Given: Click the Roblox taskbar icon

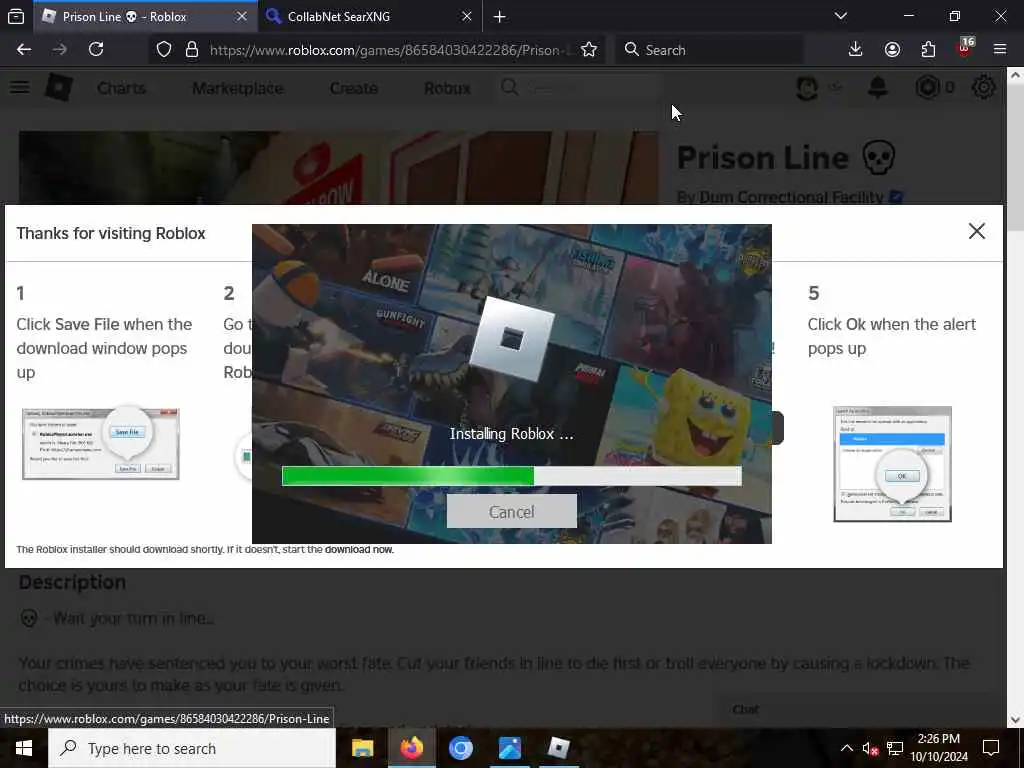Looking at the screenshot, I should pyautogui.click(x=558, y=748).
